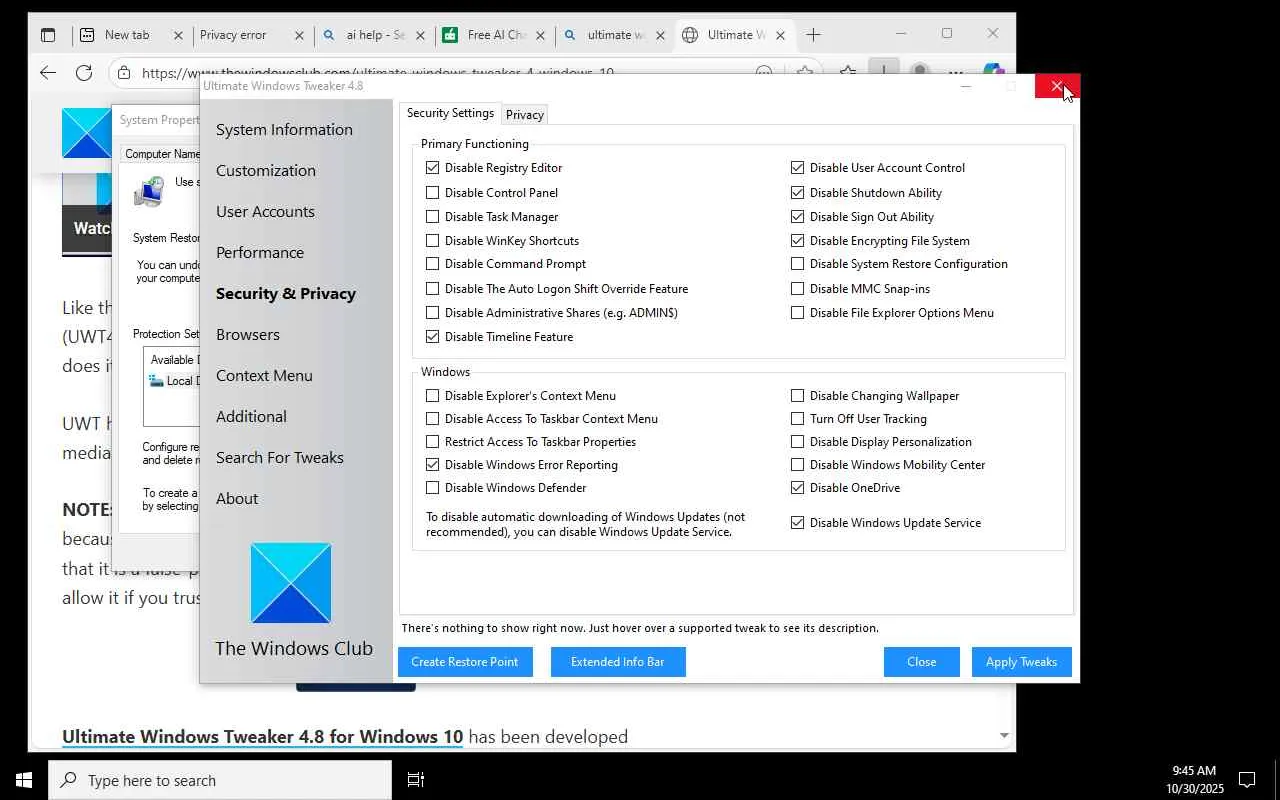This screenshot has width=1280, height=800.
Task: Click the Extended Info Bar button
Action: [x=618, y=662]
